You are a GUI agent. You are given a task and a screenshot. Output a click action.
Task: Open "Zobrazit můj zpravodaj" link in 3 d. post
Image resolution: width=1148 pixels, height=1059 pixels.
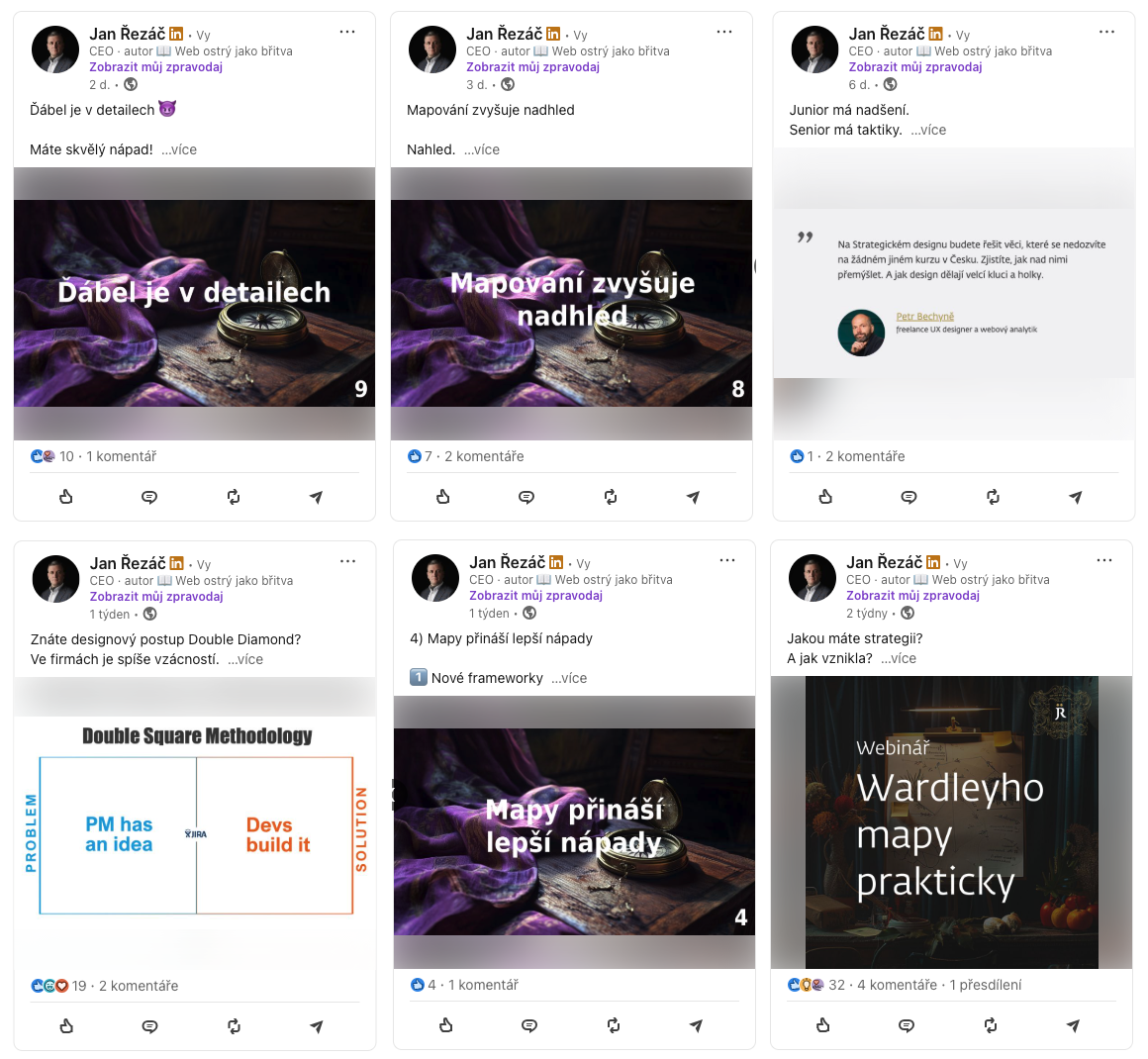533,66
